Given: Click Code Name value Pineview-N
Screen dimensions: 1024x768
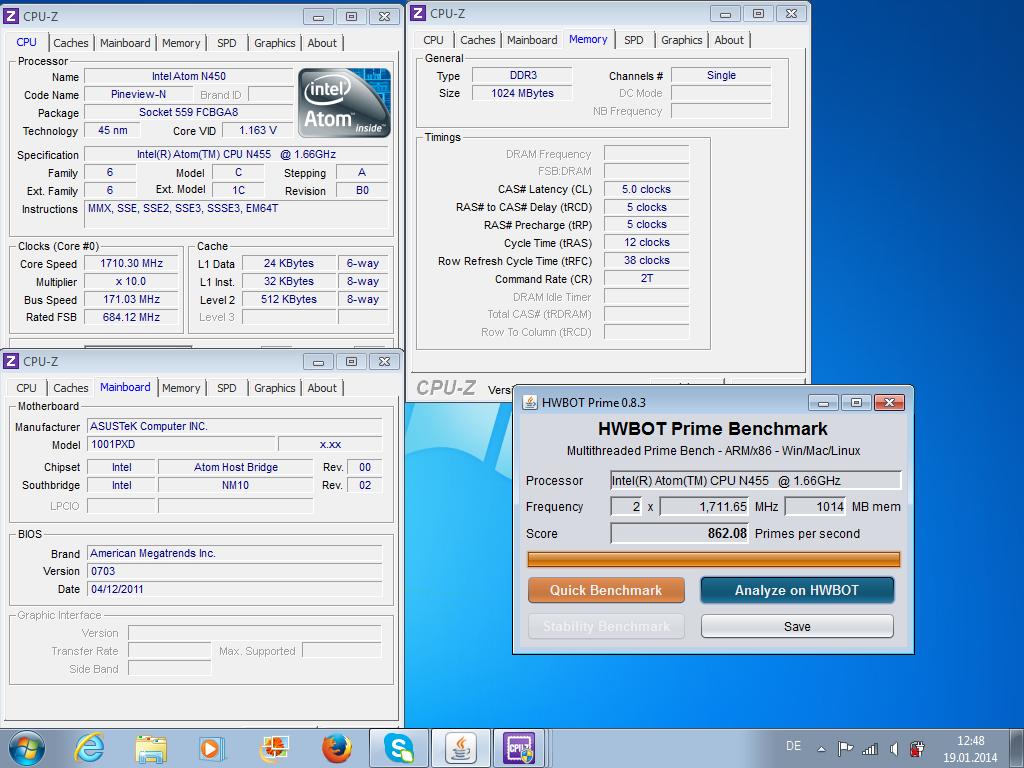Looking at the screenshot, I should coord(138,94).
